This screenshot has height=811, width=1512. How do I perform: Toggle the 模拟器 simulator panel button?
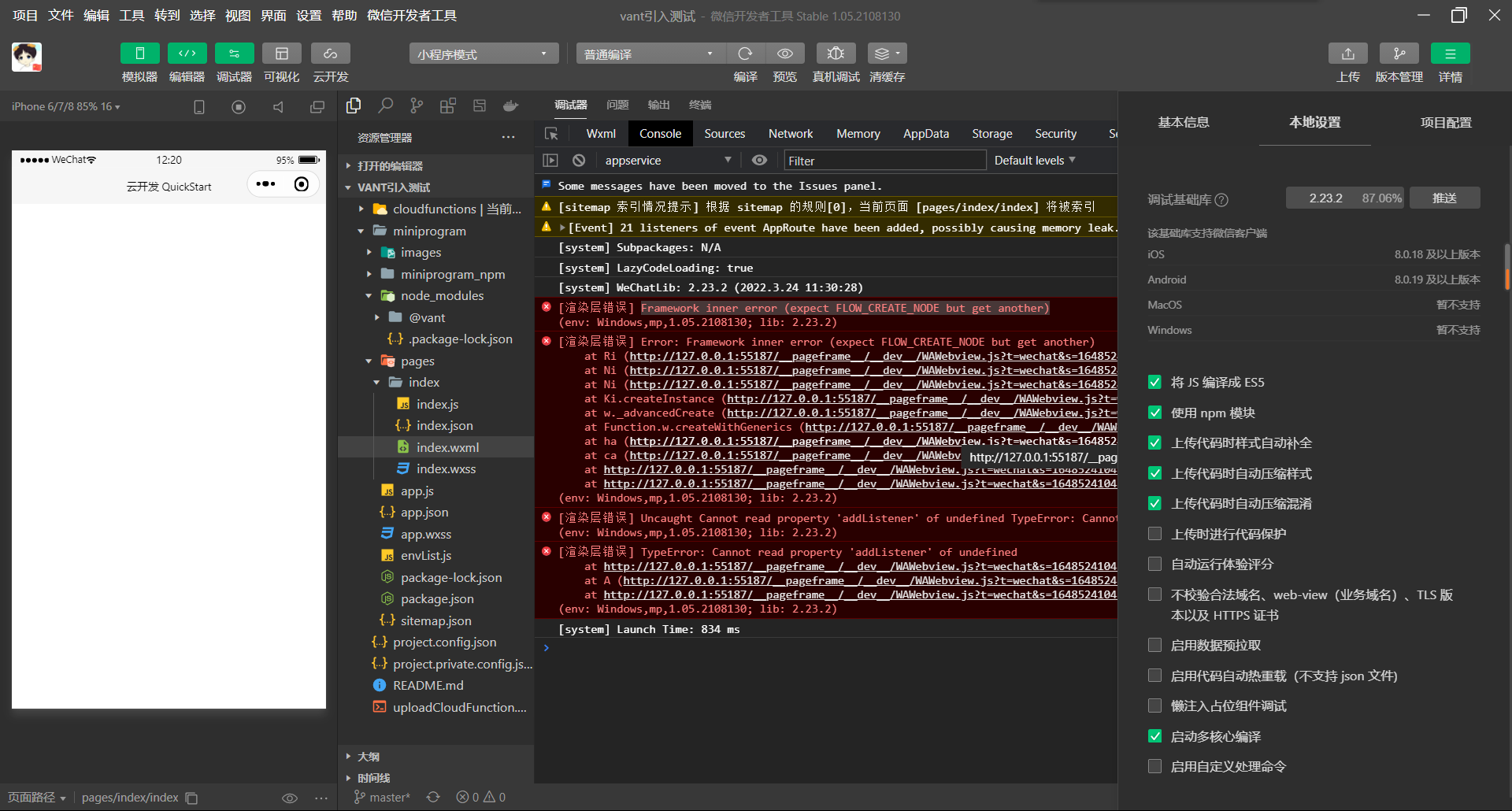tap(139, 54)
